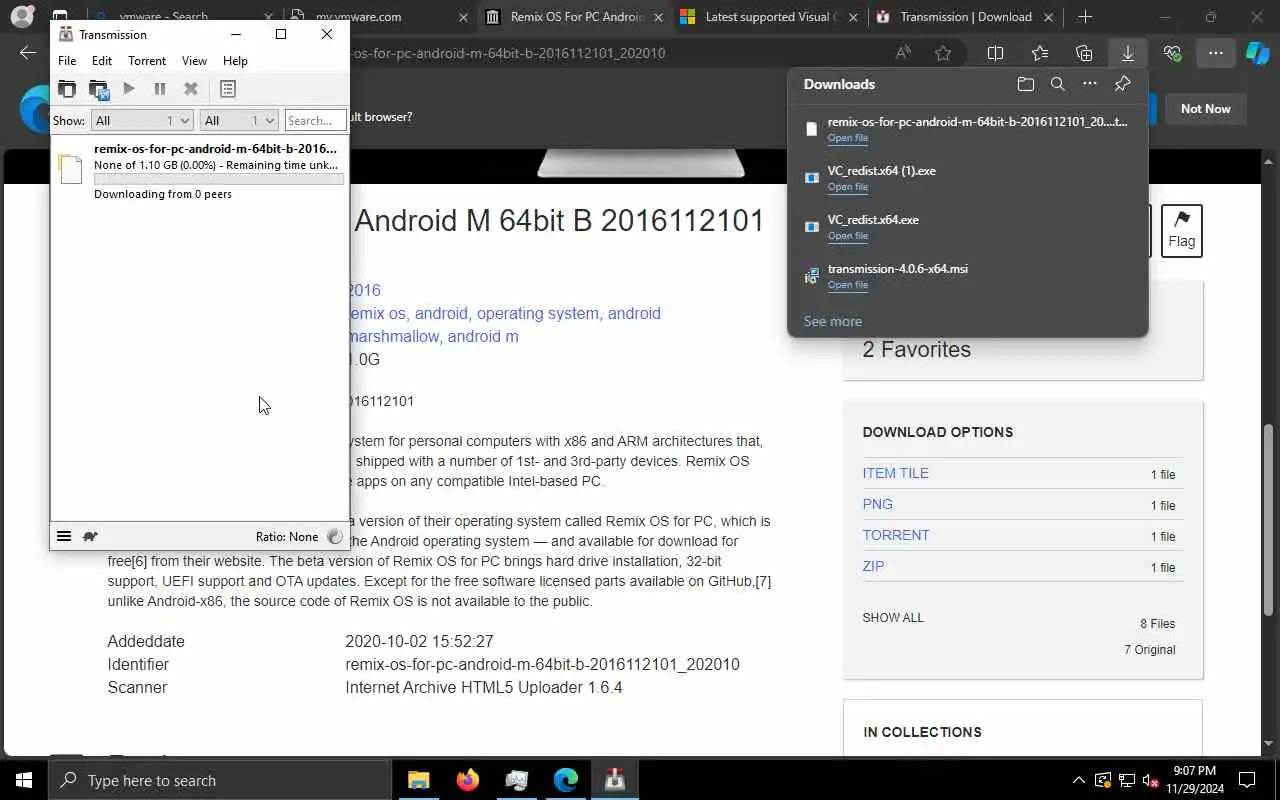1280x800 pixels.
Task: Open Firefox from taskbar
Action: [x=467, y=780]
